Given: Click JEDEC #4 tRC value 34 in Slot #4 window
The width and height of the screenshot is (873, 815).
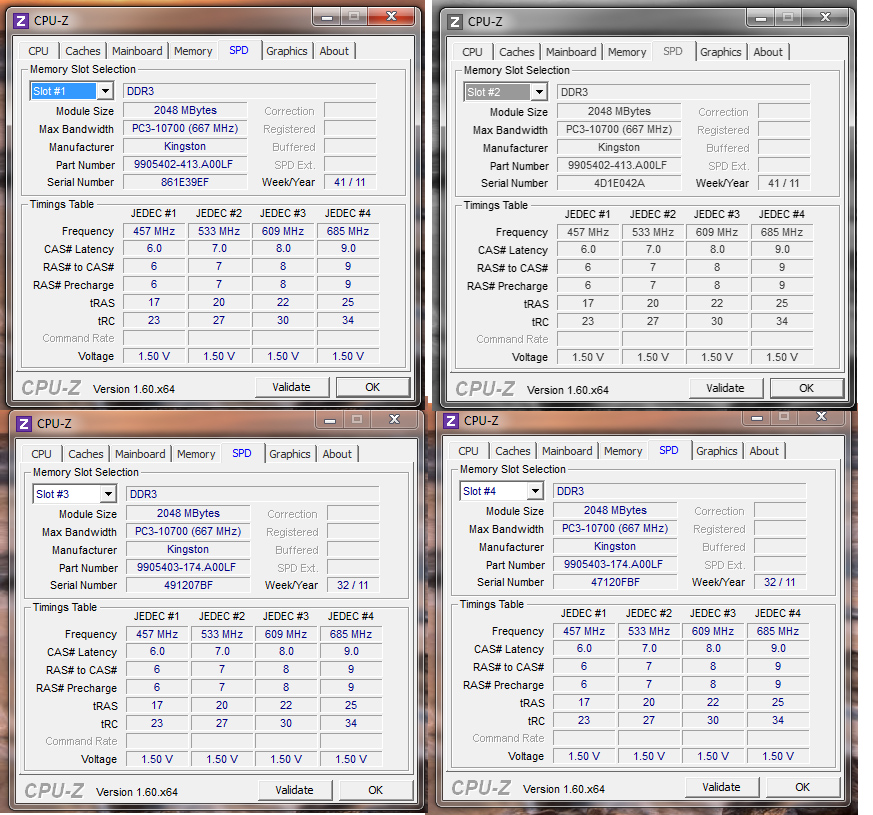Looking at the screenshot, I should tap(778, 720).
